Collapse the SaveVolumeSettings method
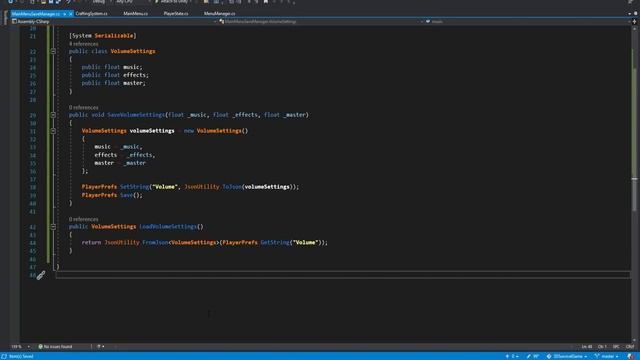Image resolution: width=640 pixels, height=360 pixels. point(53,115)
